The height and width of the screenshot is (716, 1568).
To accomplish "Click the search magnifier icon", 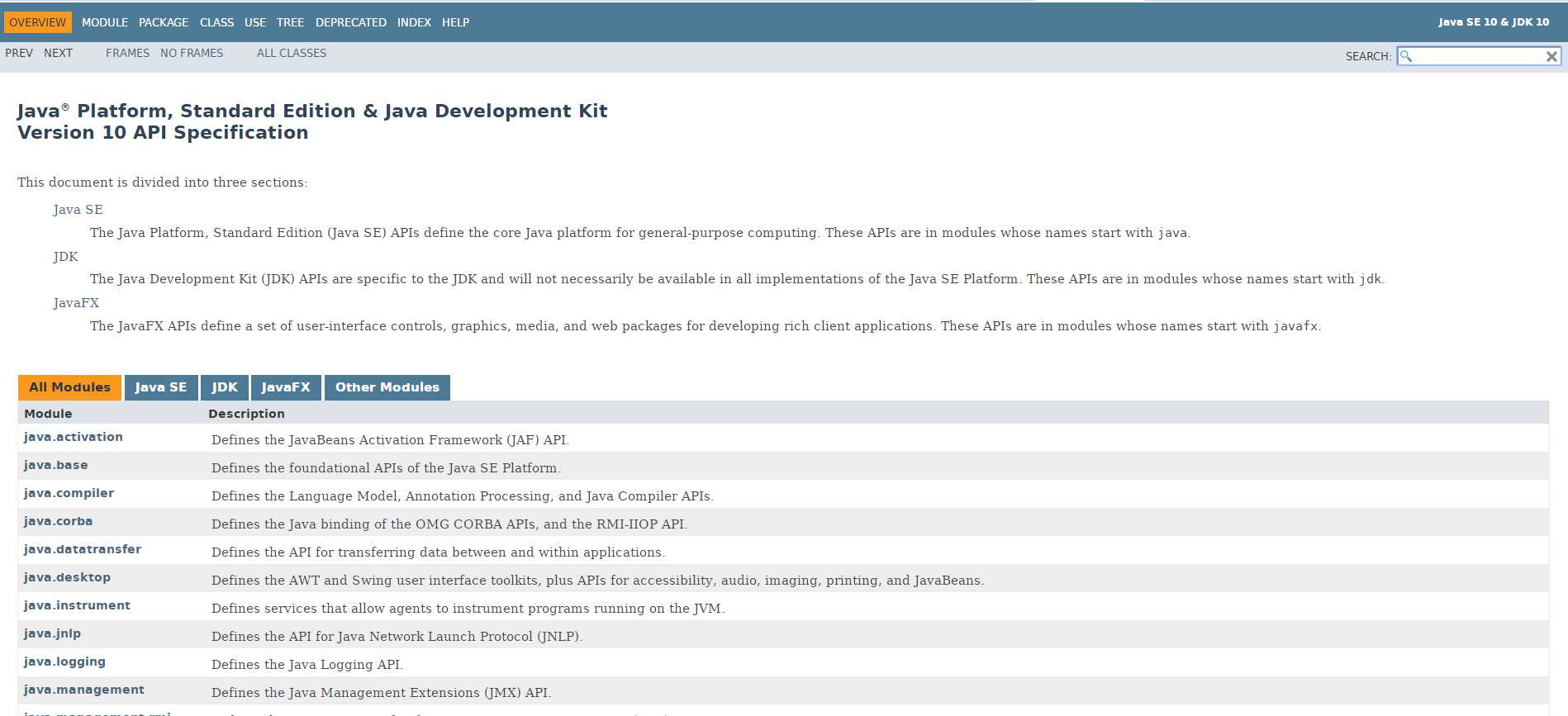I will 1406,56.
